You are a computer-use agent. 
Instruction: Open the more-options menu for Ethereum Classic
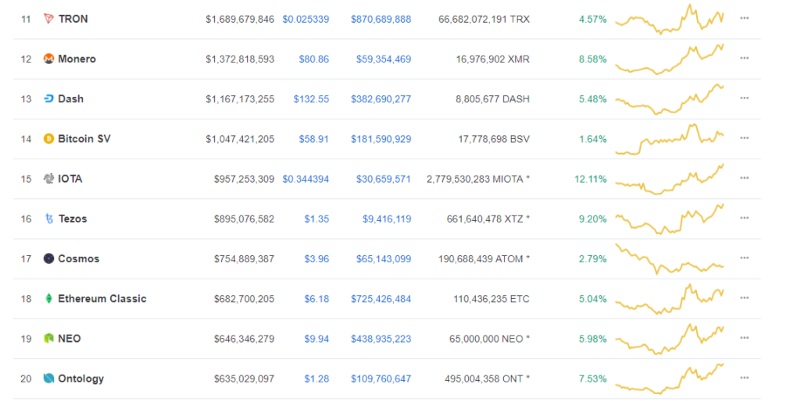[x=744, y=298]
